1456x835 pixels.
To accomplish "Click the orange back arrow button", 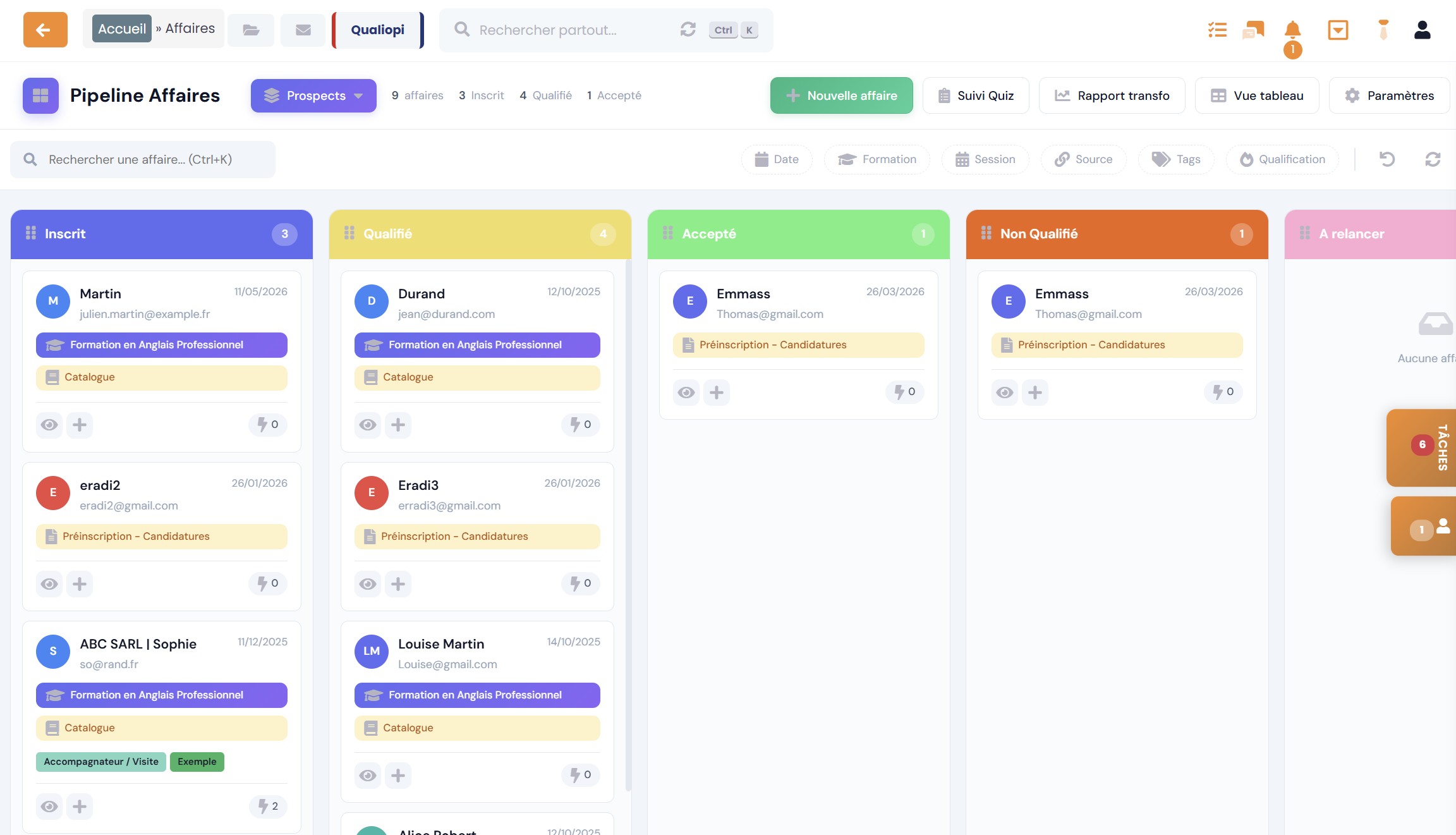I will [45, 30].
